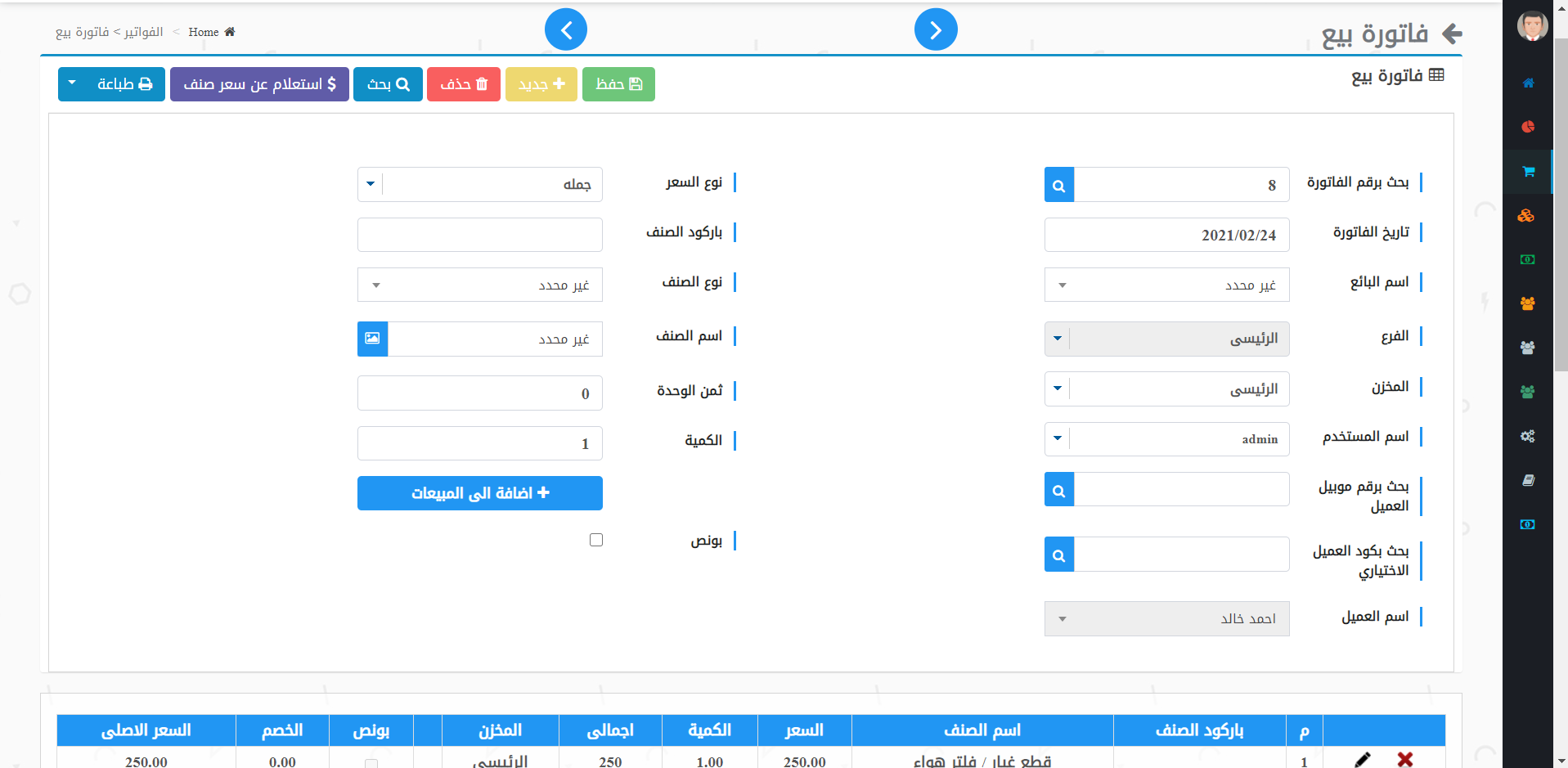Click the Home breadcrumb link
The width and height of the screenshot is (1568, 768).
point(204,32)
